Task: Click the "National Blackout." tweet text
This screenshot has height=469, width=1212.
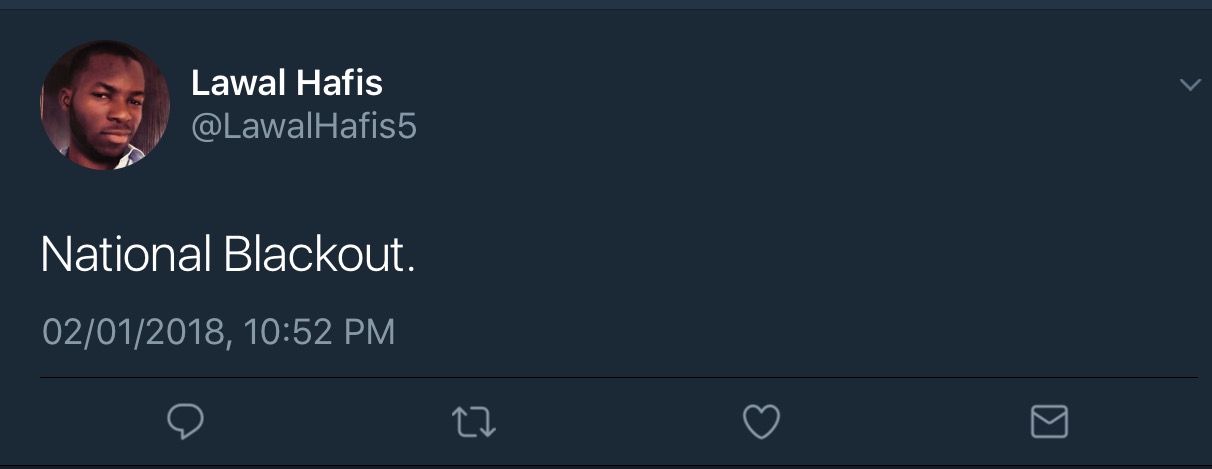Action: 227,256
